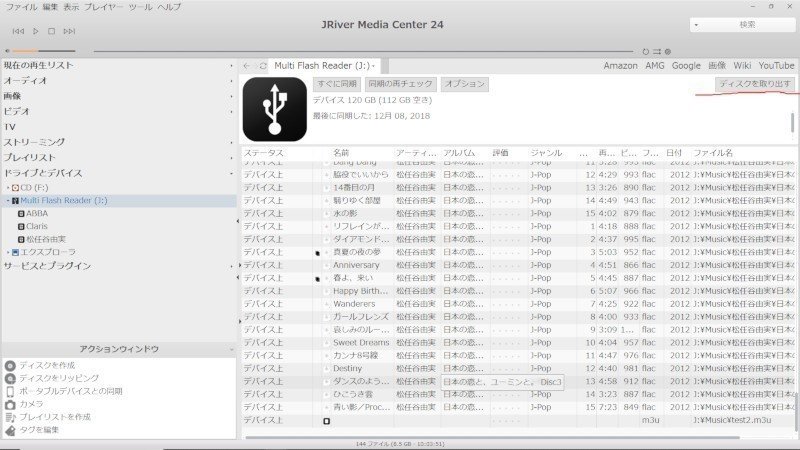This screenshot has width=800, height=450.
Task: Open the Claris folder icon
Action: point(21,227)
